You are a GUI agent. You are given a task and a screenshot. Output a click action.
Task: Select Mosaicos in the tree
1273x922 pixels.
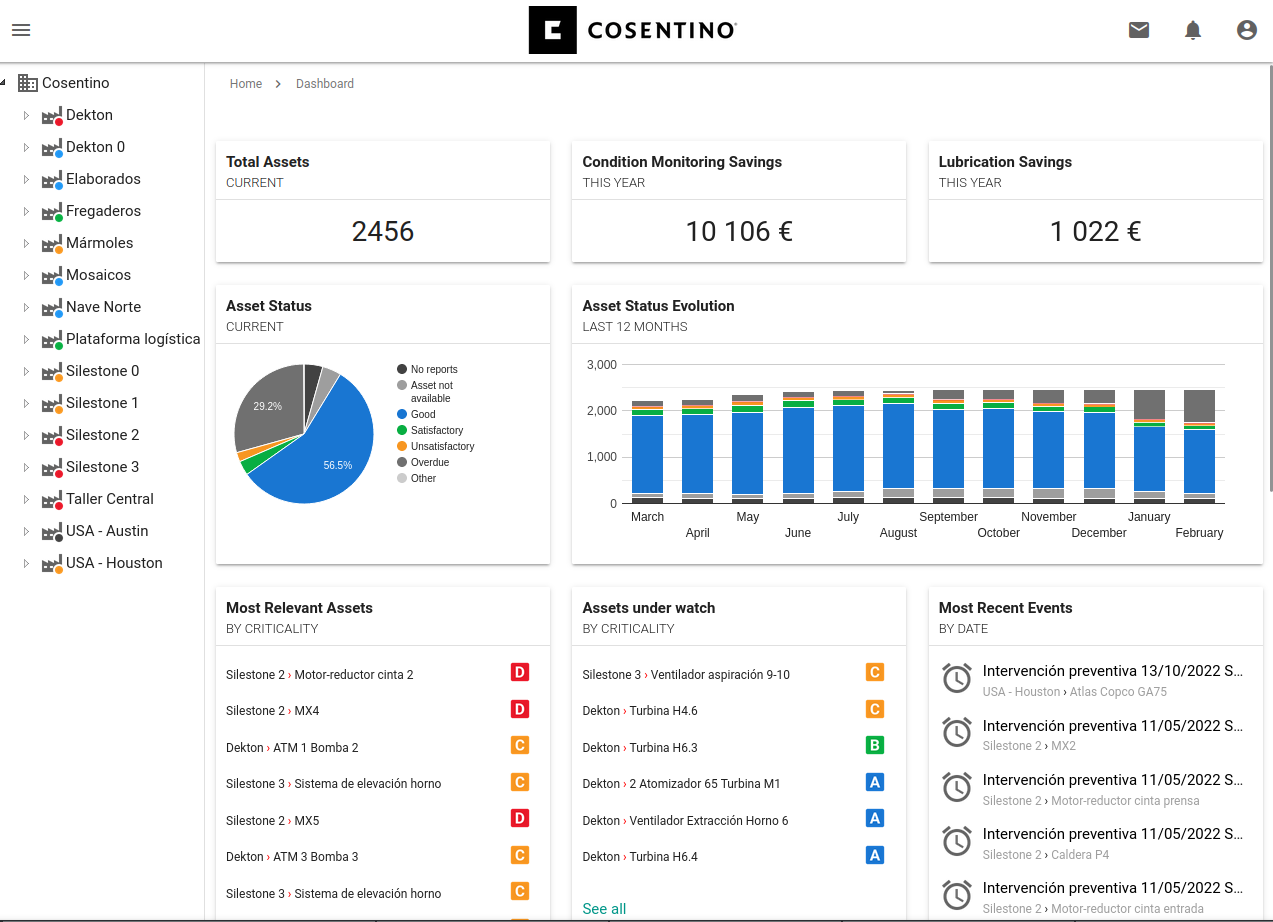98,275
